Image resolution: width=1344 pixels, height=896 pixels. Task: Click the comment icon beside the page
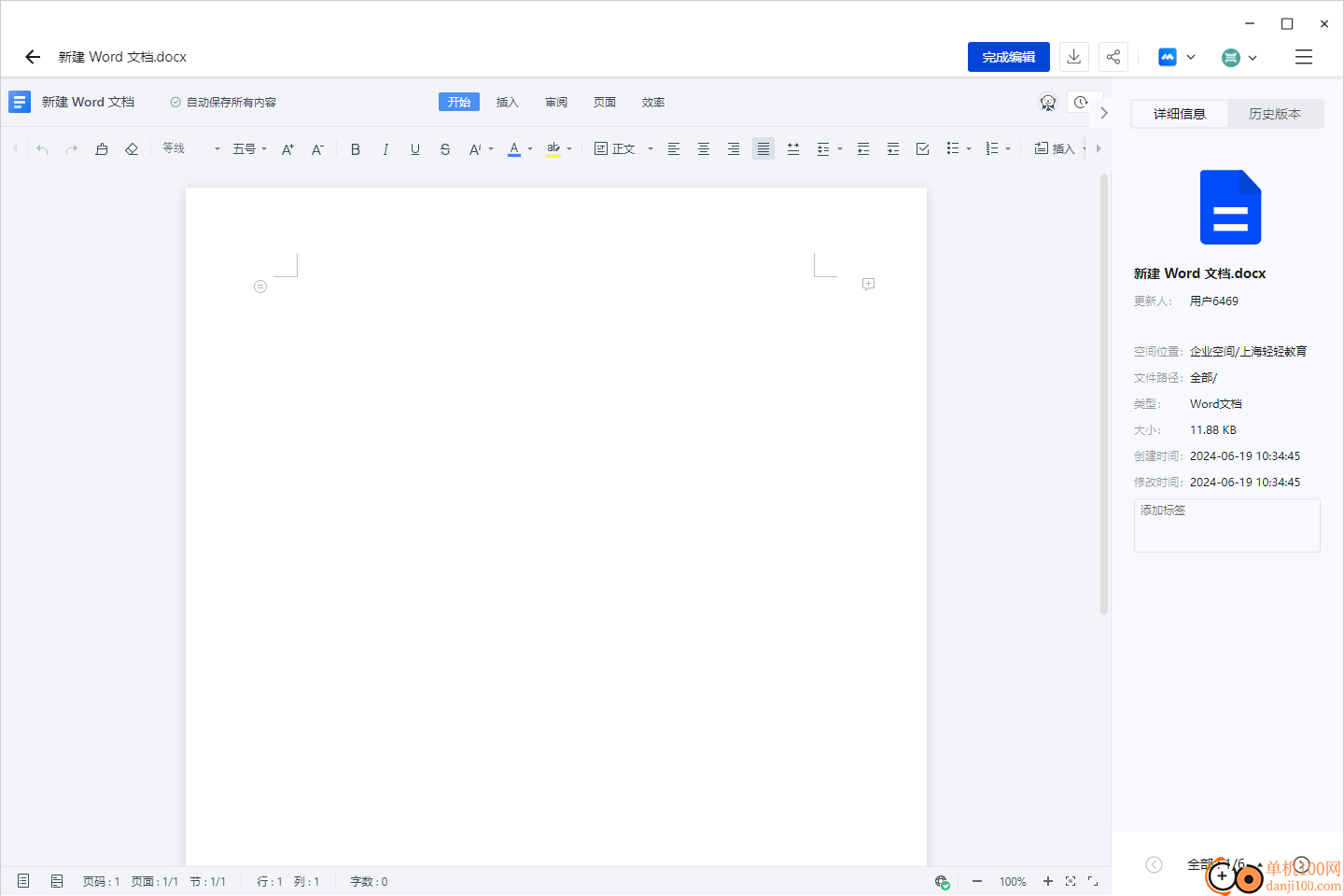click(x=868, y=284)
